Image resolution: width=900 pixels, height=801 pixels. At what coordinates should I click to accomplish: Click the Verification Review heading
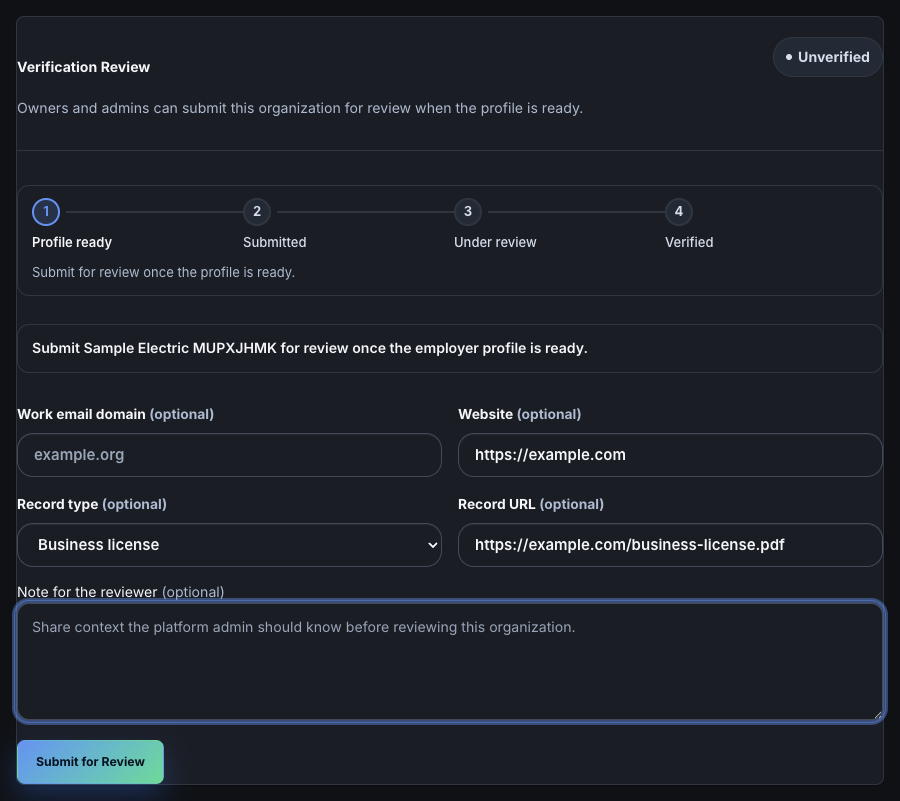83,67
